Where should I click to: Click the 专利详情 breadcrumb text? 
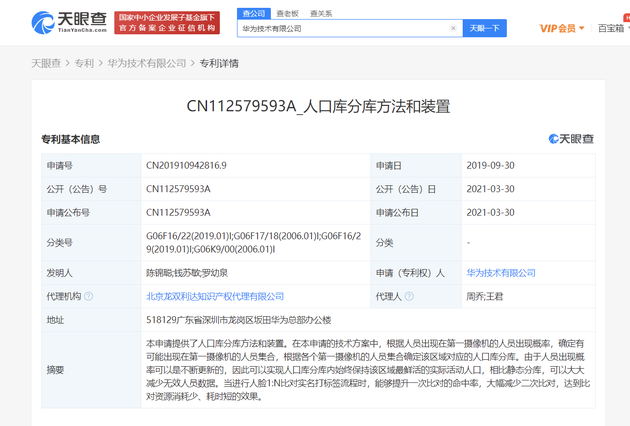[219, 63]
